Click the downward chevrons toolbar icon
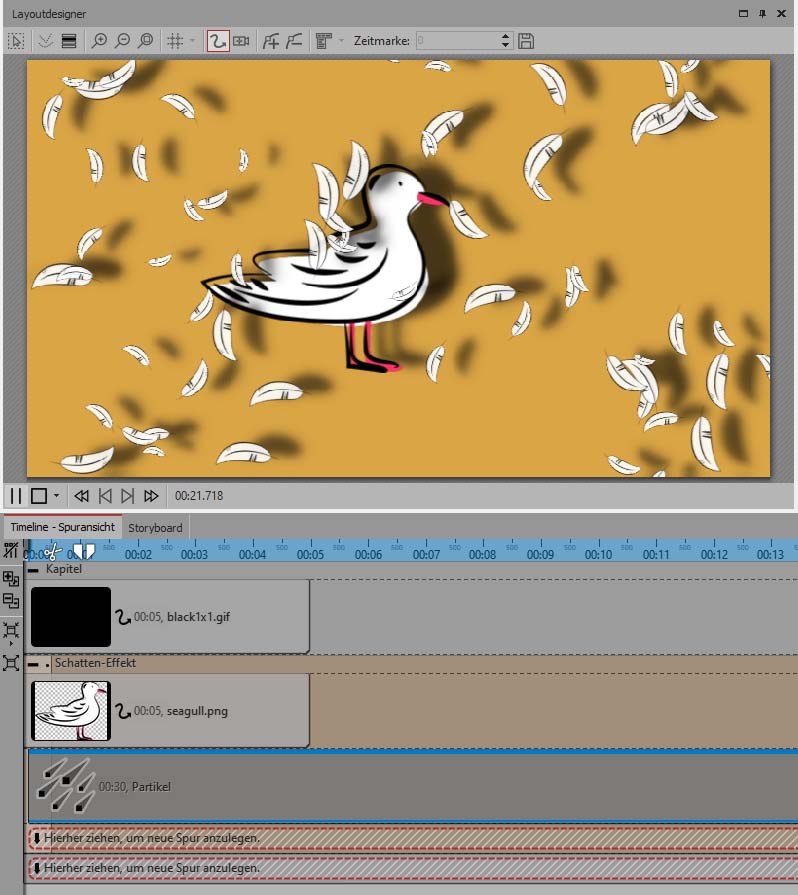The image size is (798, 895). click(46, 41)
